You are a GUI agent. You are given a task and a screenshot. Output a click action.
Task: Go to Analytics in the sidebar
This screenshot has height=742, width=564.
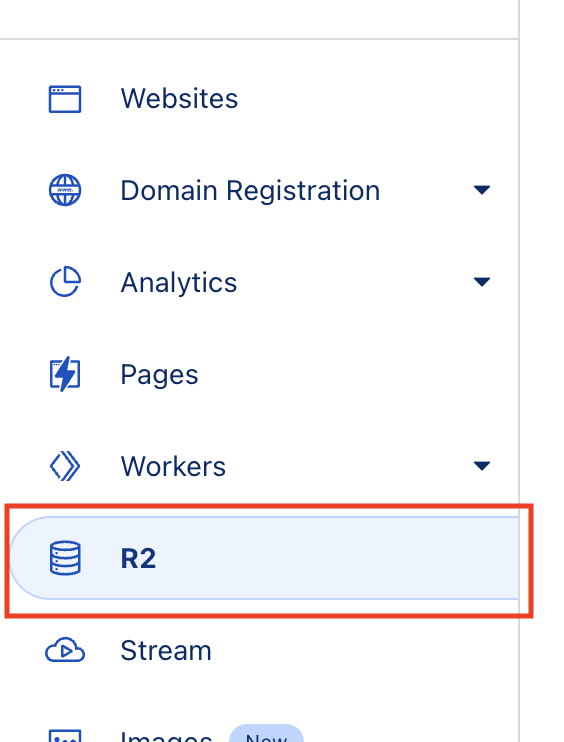click(179, 283)
